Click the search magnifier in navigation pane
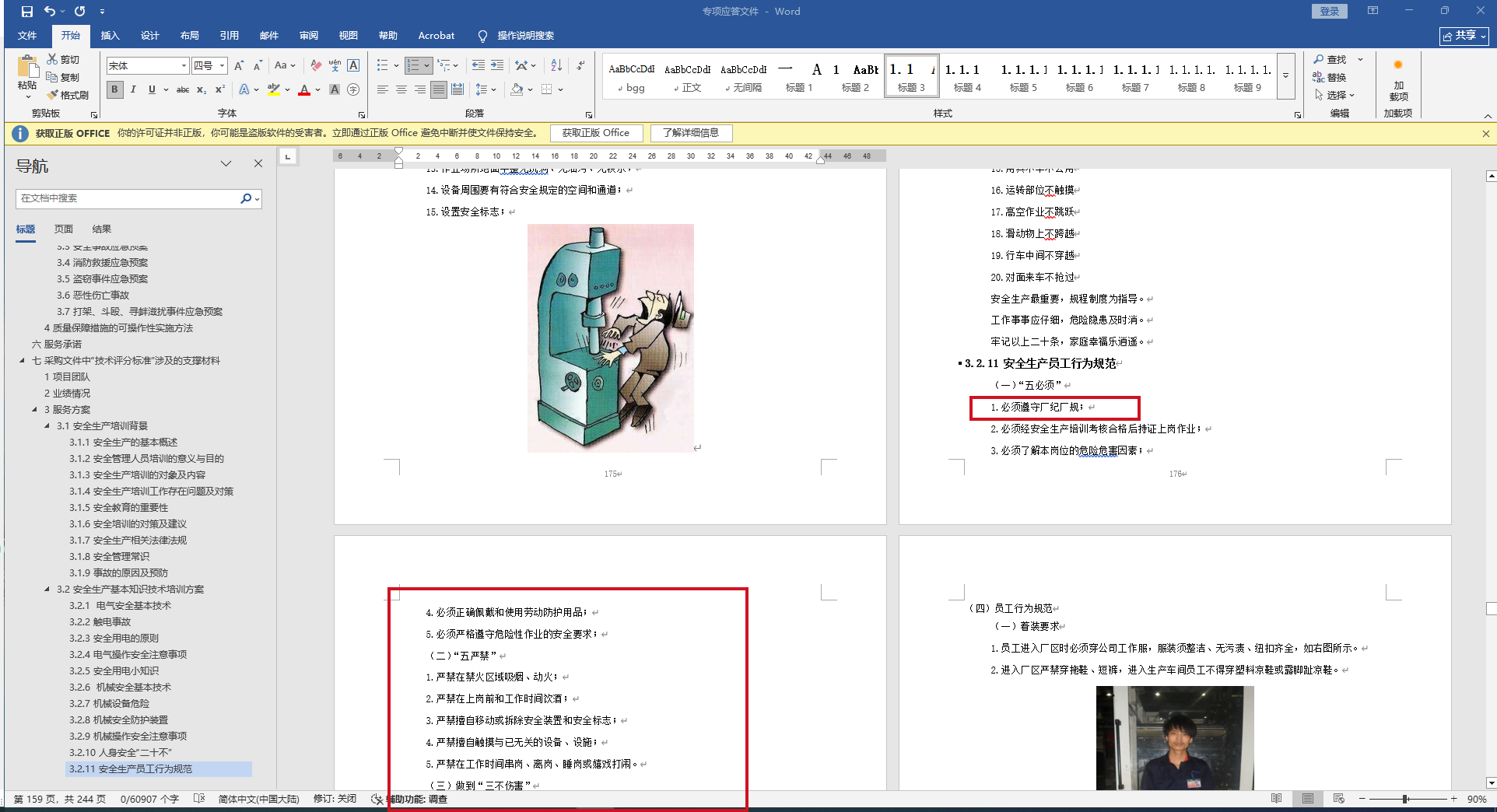The height and width of the screenshot is (812, 1497). [x=247, y=198]
